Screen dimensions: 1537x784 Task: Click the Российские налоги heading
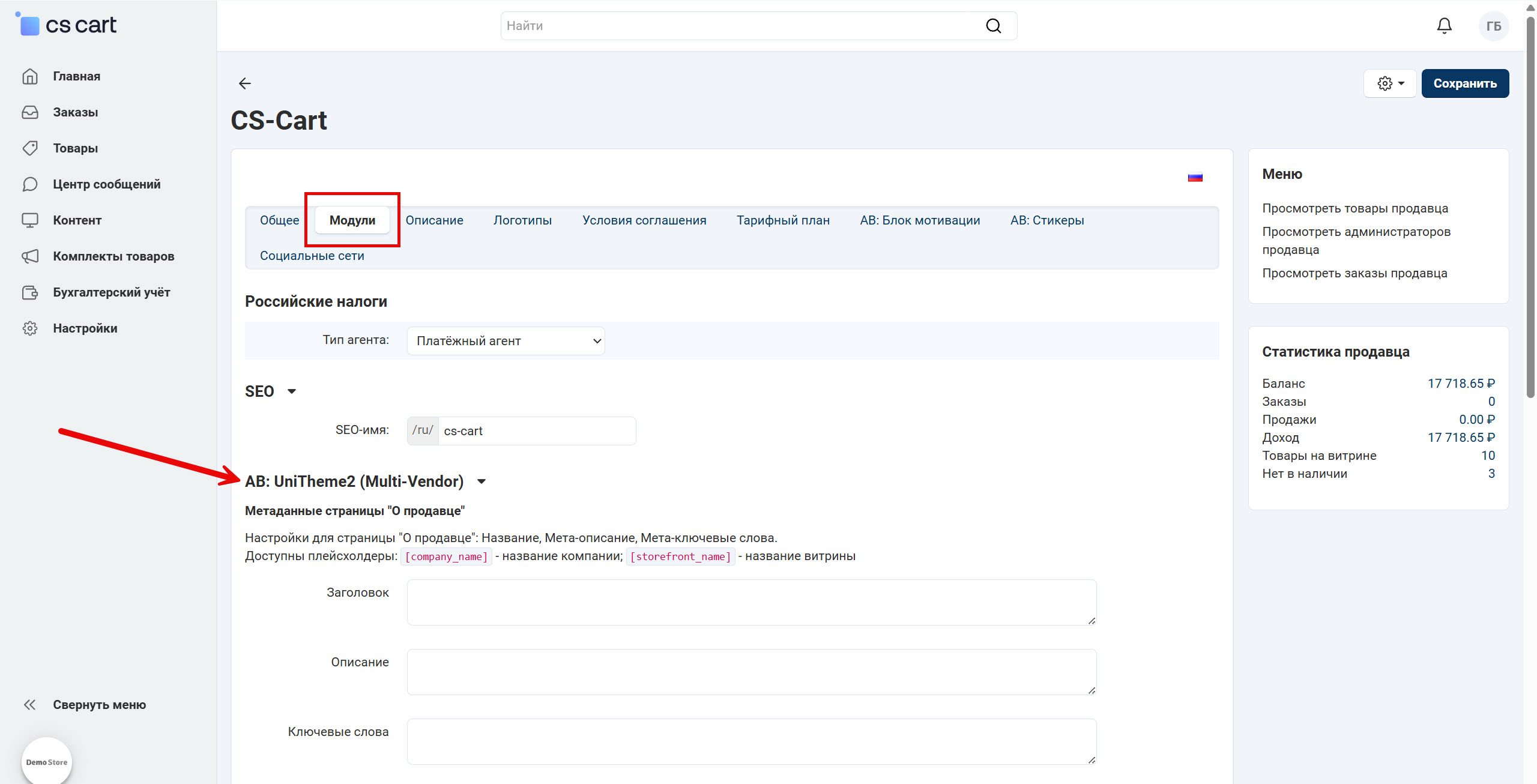(x=316, y=301)
